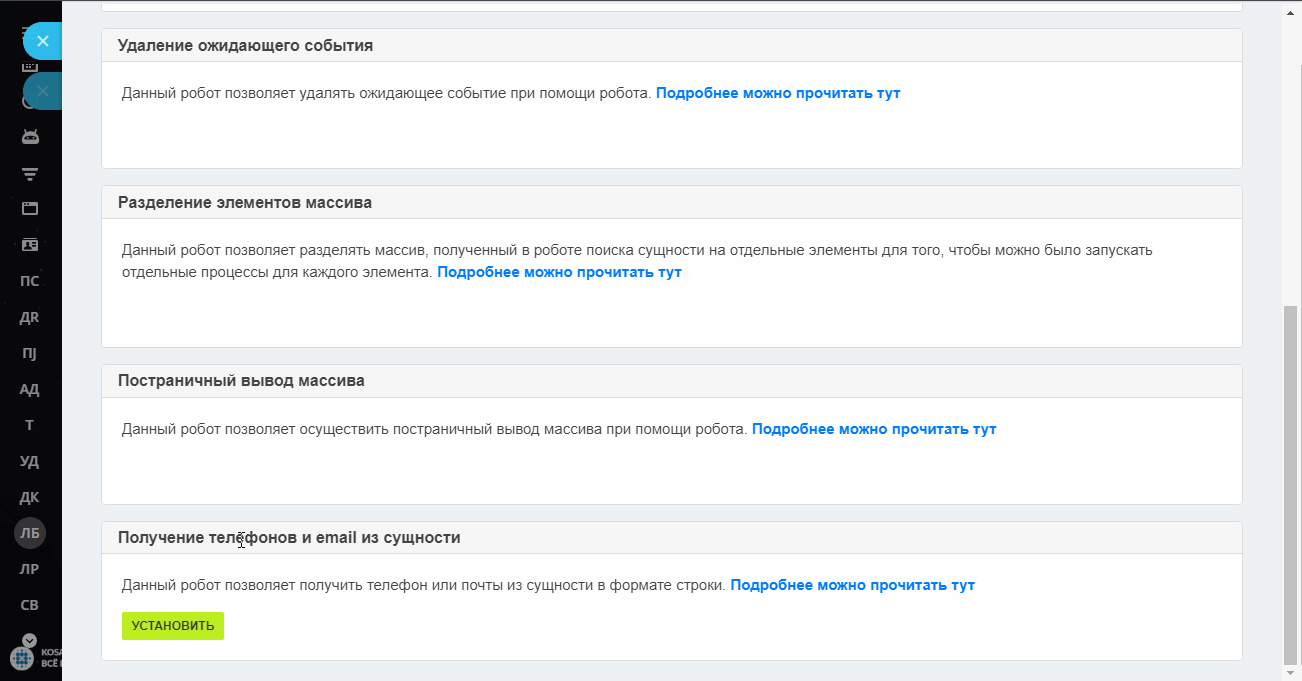1302x681 pixels.
Task: Open the contact card icon in sidebar
Action: click(x=30, y=245)
